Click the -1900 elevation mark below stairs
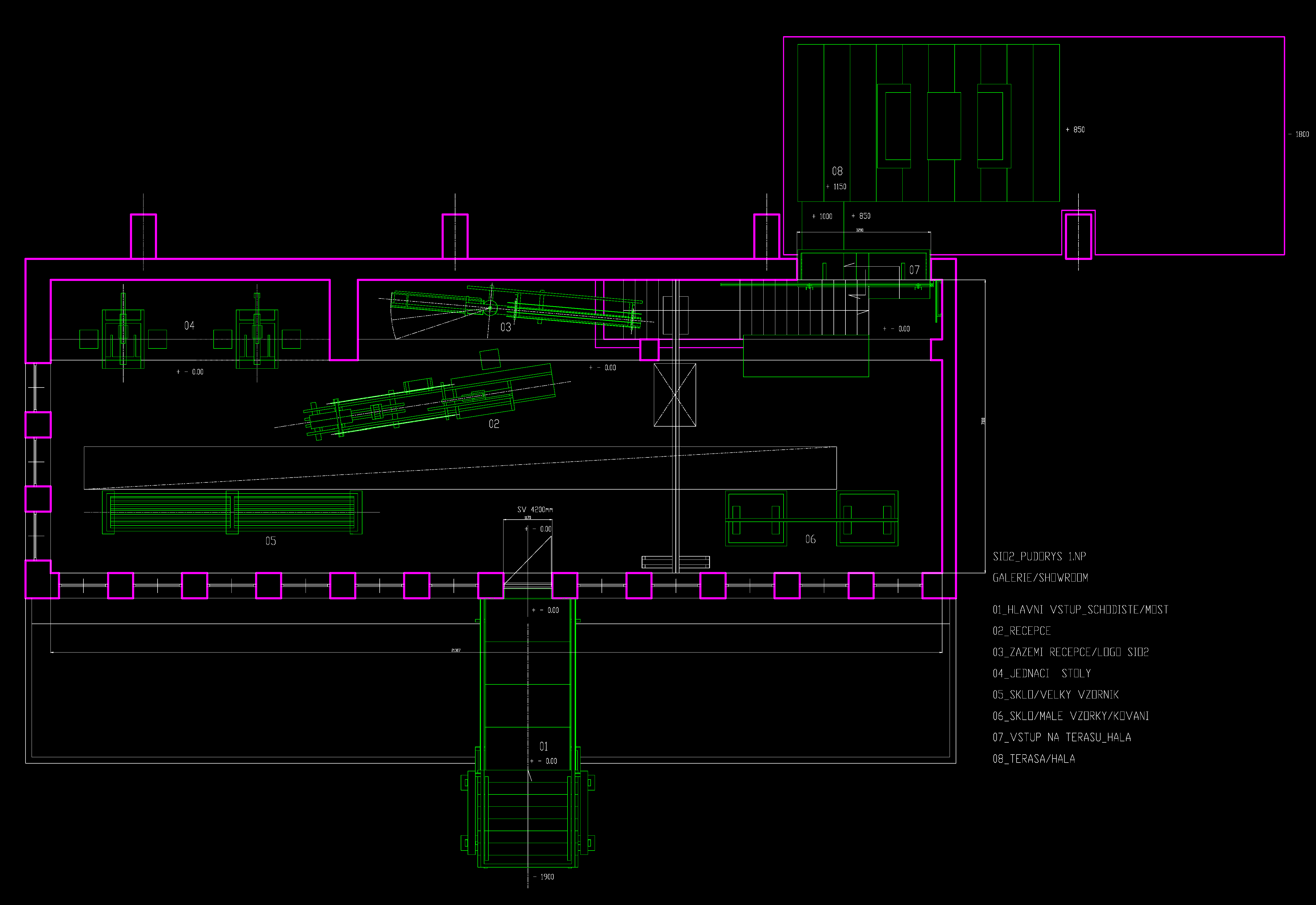The width and height of the screenshot is (1316, 905). [544, 877]
